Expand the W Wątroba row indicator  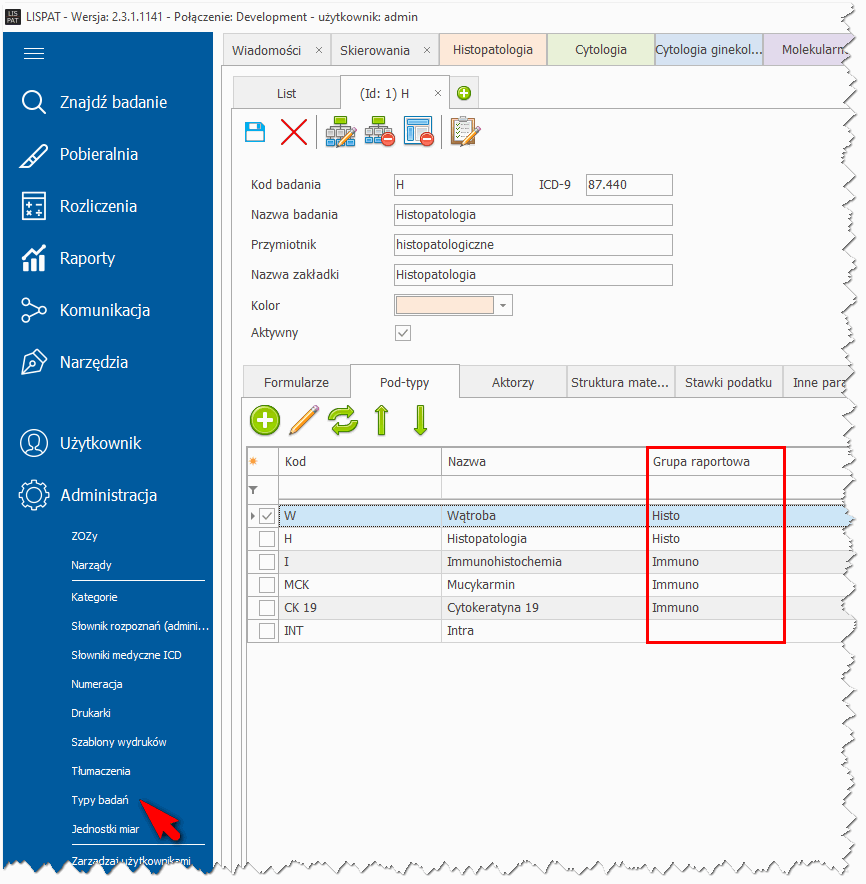[252, 516]
